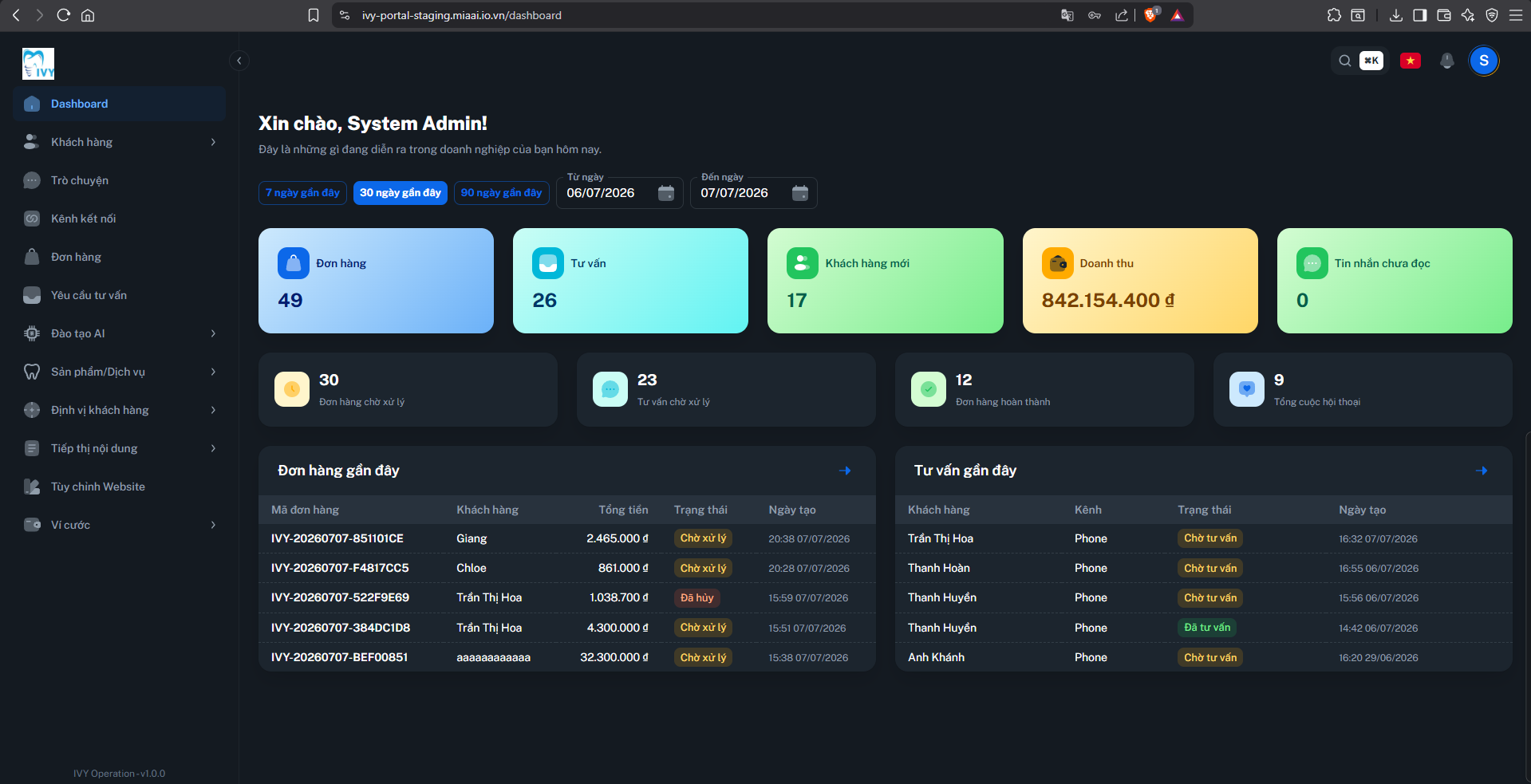Click the IVY logo in sidebar
Screen dimensions: 1531x784
pyautogui.click(x=38, y=64)
